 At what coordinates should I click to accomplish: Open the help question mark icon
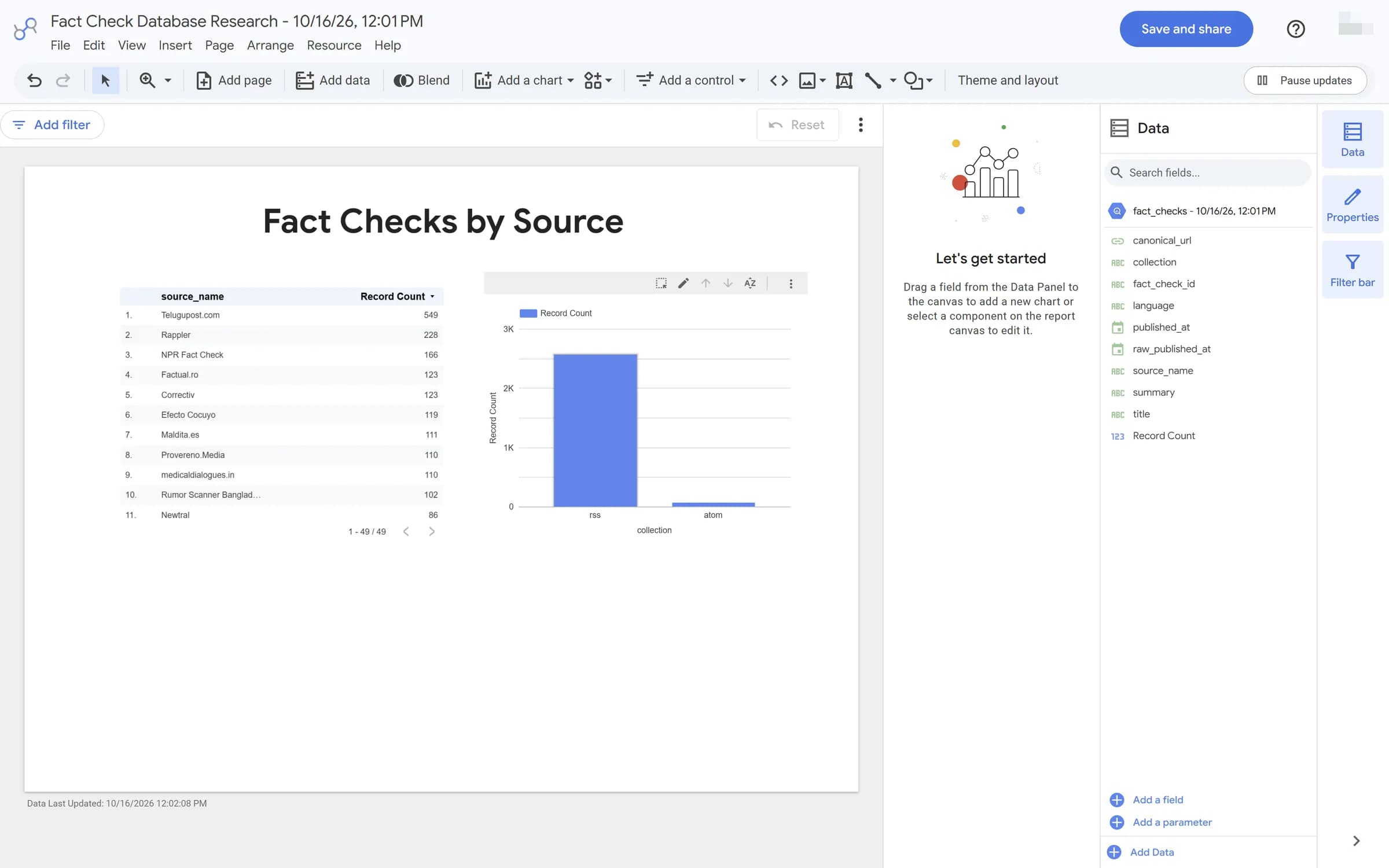(x=1296, y=29)
